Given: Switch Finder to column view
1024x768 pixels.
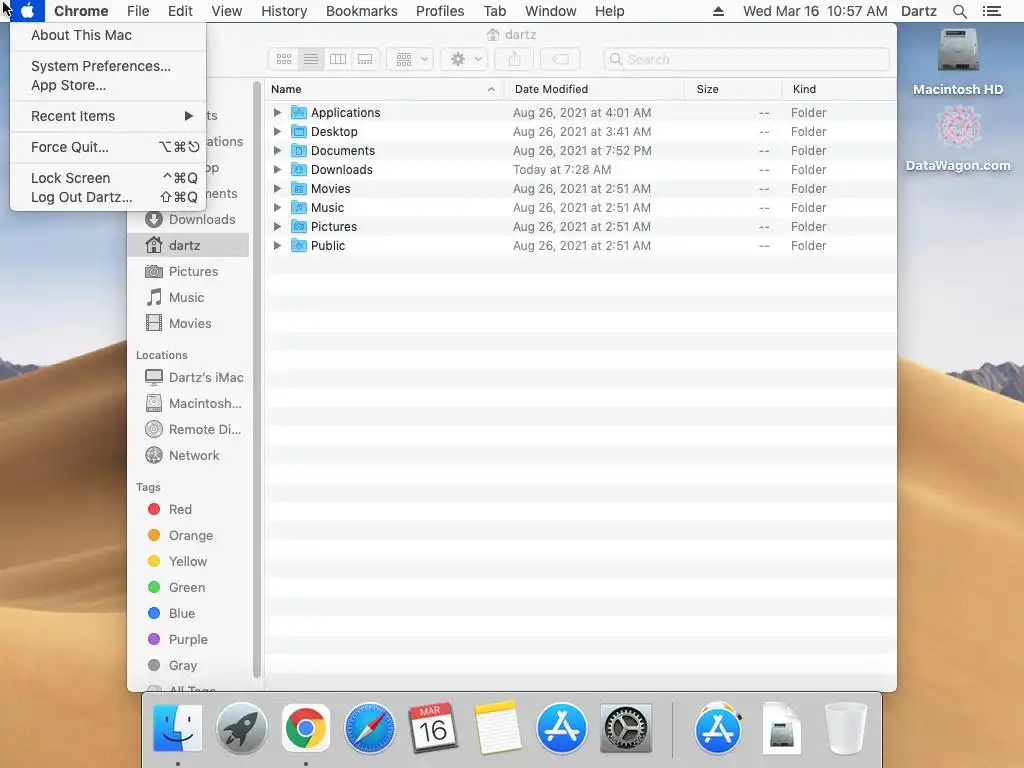Looking at the screenshot, I should coord(338,59).
